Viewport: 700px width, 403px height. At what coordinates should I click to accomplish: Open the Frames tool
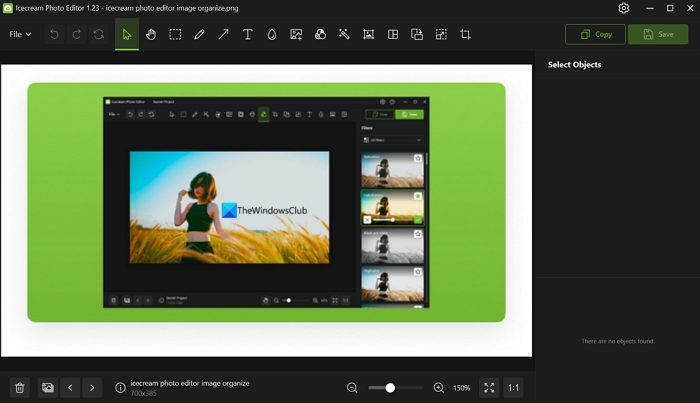368,34
